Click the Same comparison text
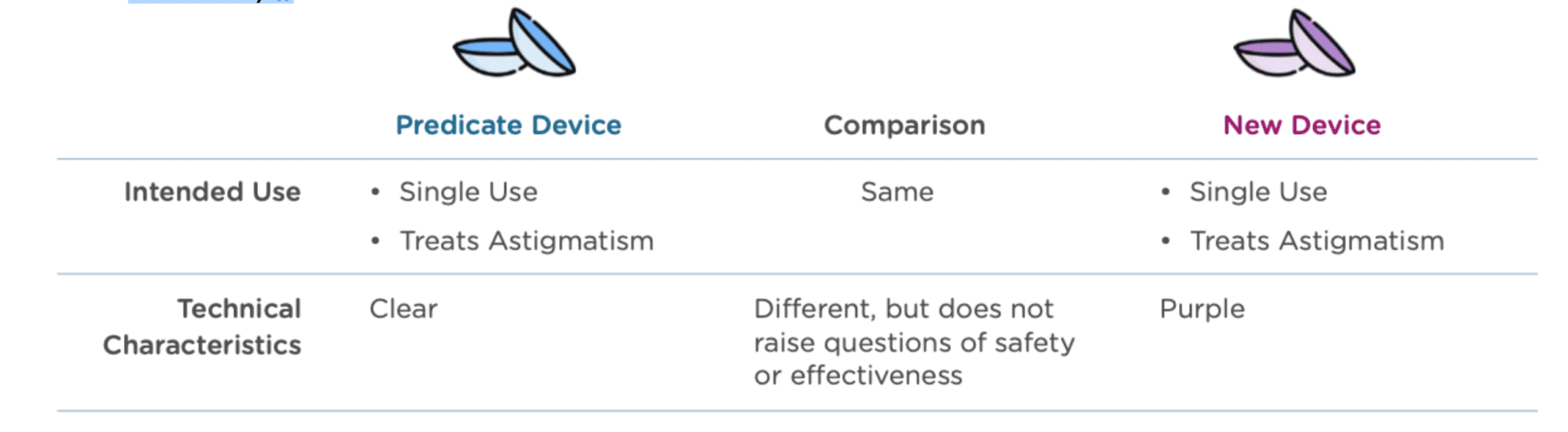The height and width of the screenshot is (432, 1568). [897, 191]
